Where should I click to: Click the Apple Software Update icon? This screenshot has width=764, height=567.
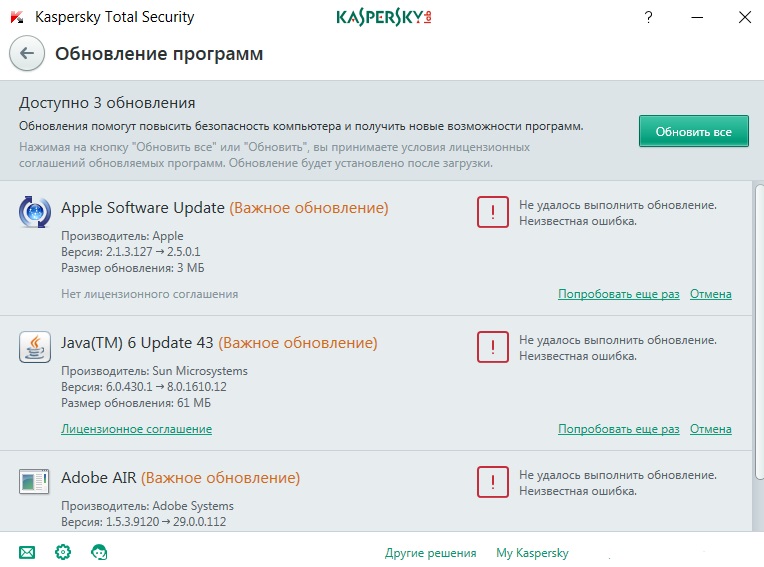(35, 212)
